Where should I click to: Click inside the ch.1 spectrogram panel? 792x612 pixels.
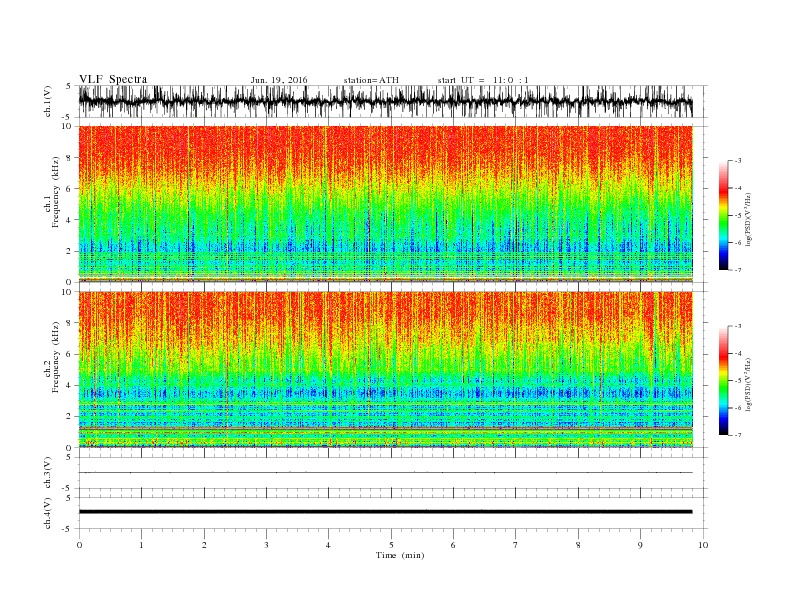[x=386, y=204]
